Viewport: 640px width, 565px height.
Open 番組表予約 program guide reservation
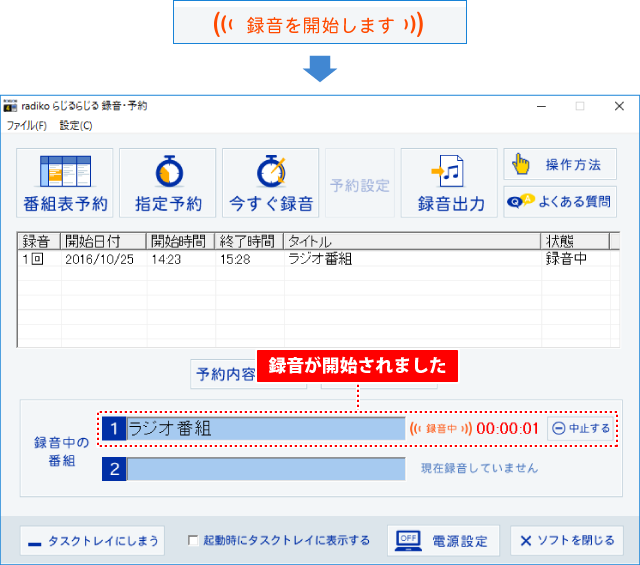click(64, 183)
